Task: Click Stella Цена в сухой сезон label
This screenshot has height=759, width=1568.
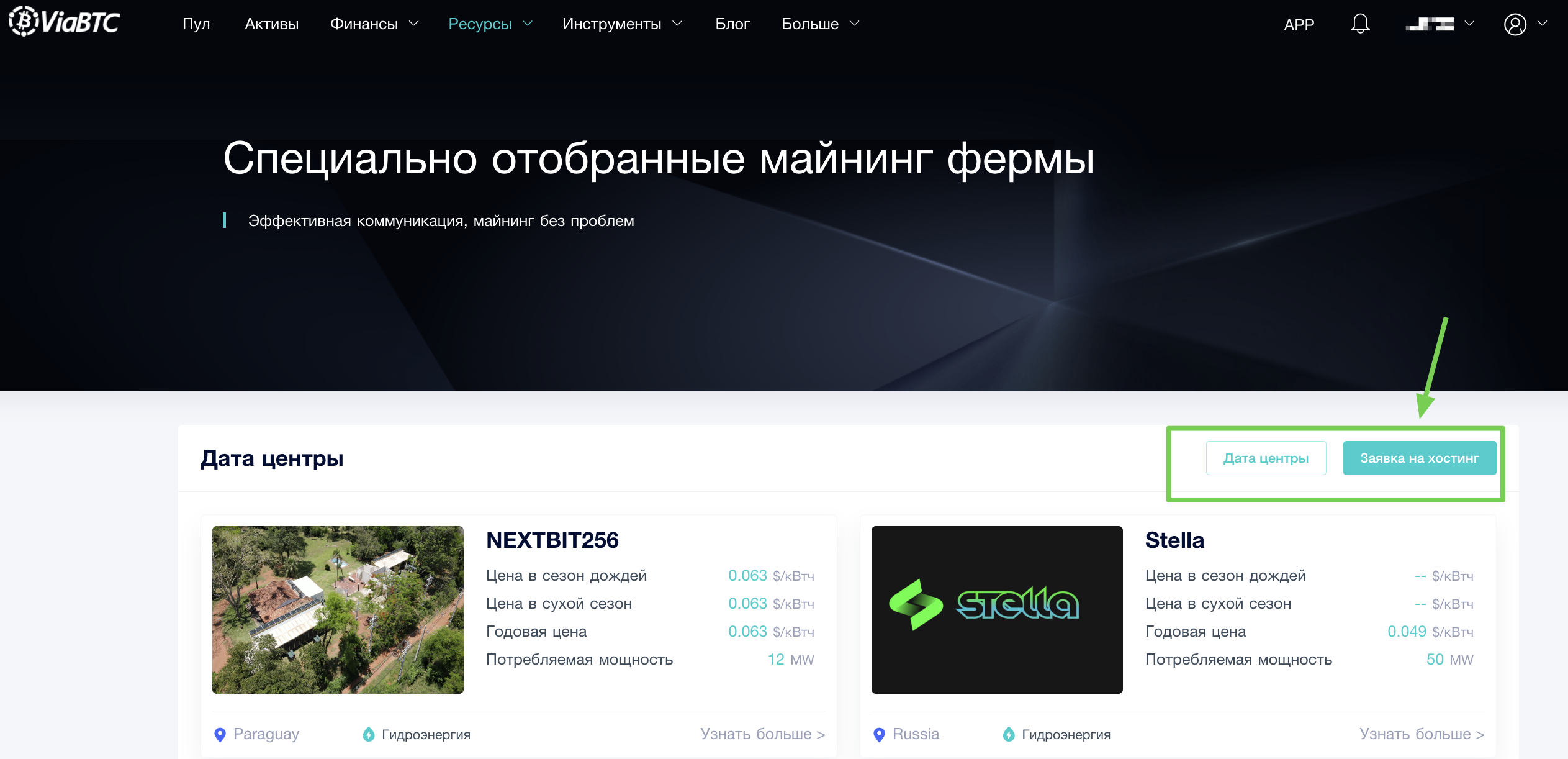Action: pyautogui.click(x=1218, y=604)
